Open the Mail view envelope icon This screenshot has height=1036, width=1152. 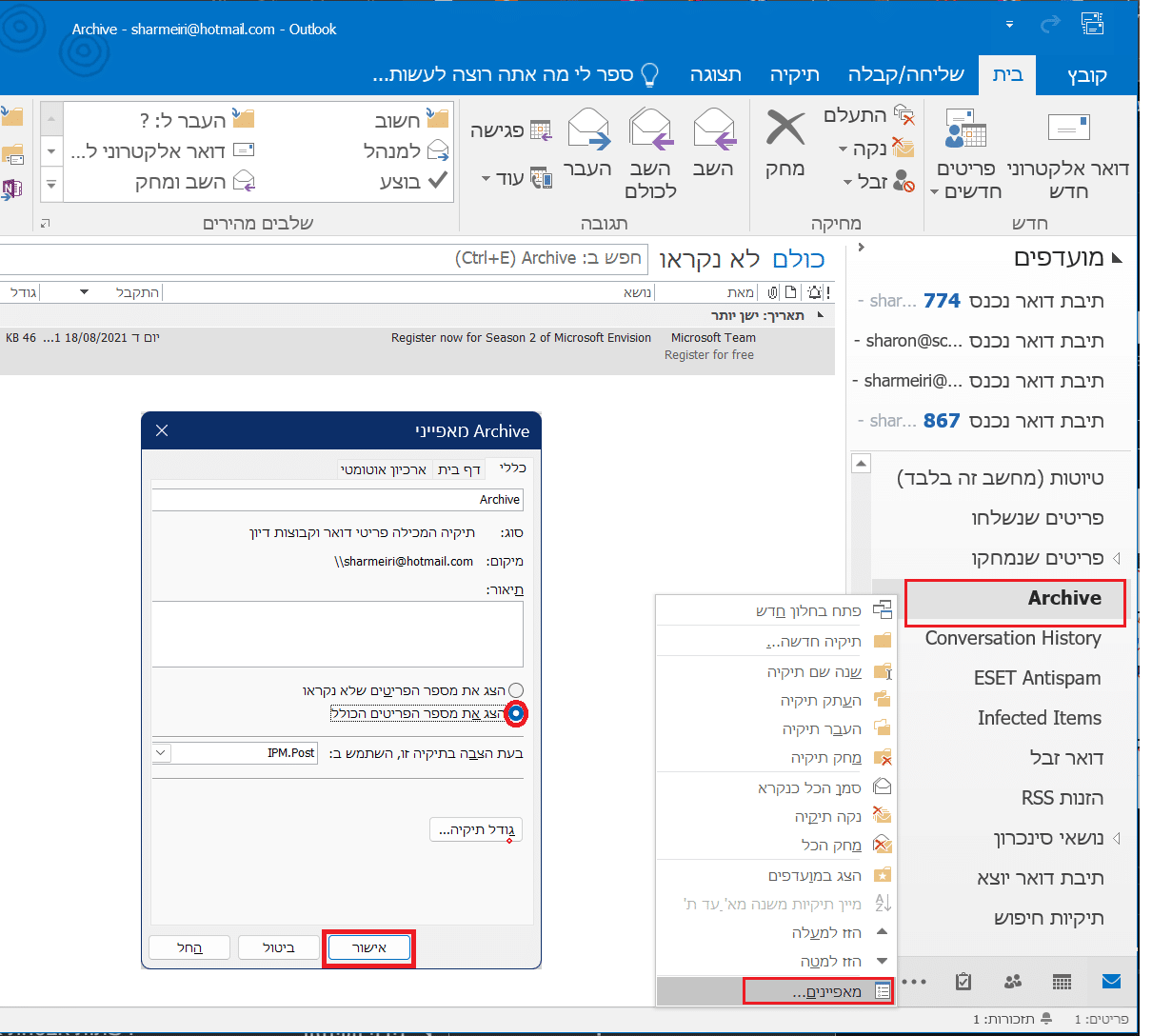coord(1111,982)
